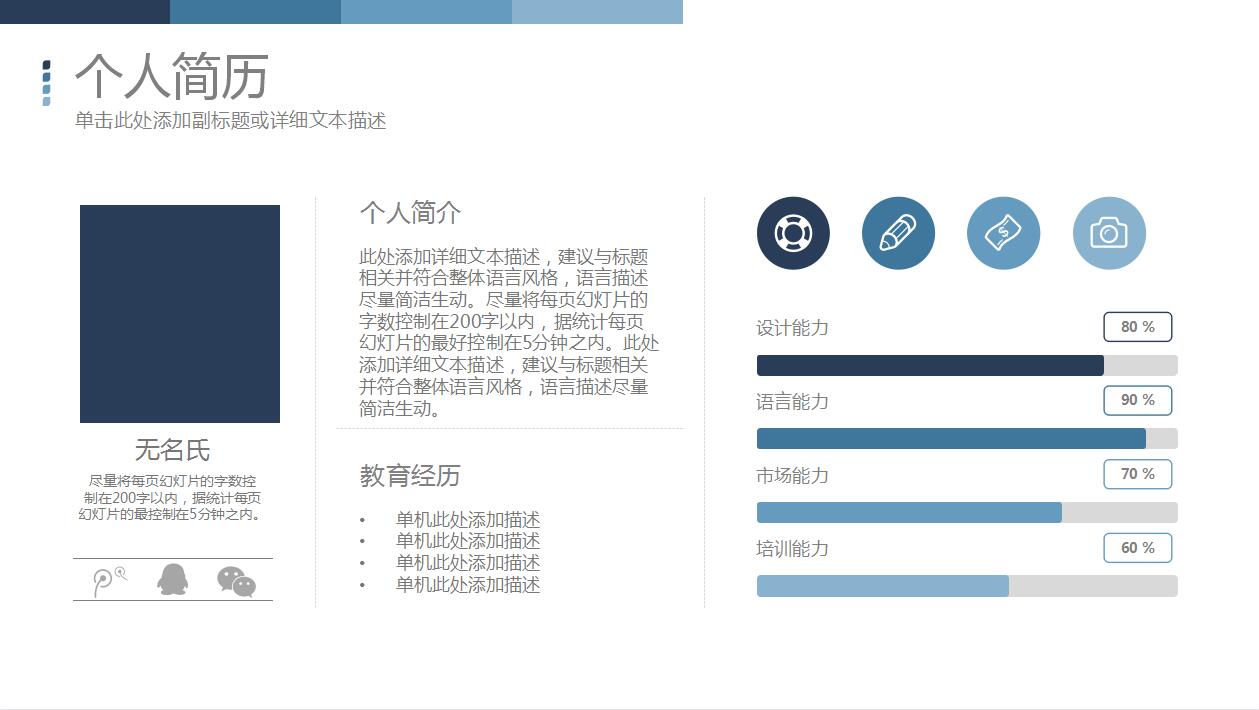This screenshot has width=1259, height=710.
Task: Select the 培训能力 progress bar
Action: (966, 586)
